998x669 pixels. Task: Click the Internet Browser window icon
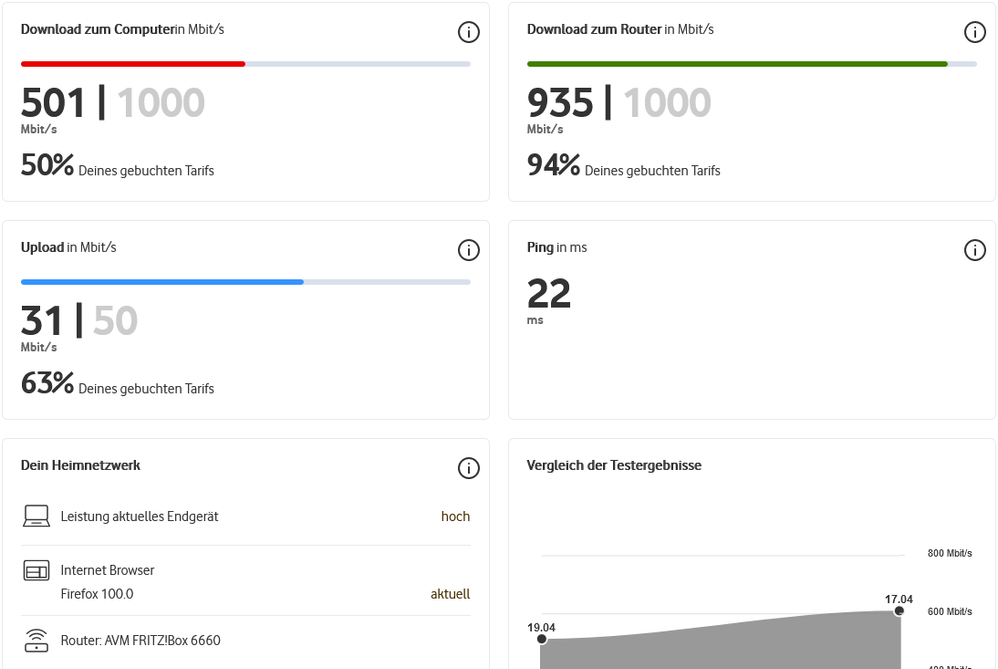tap(36, 571)
